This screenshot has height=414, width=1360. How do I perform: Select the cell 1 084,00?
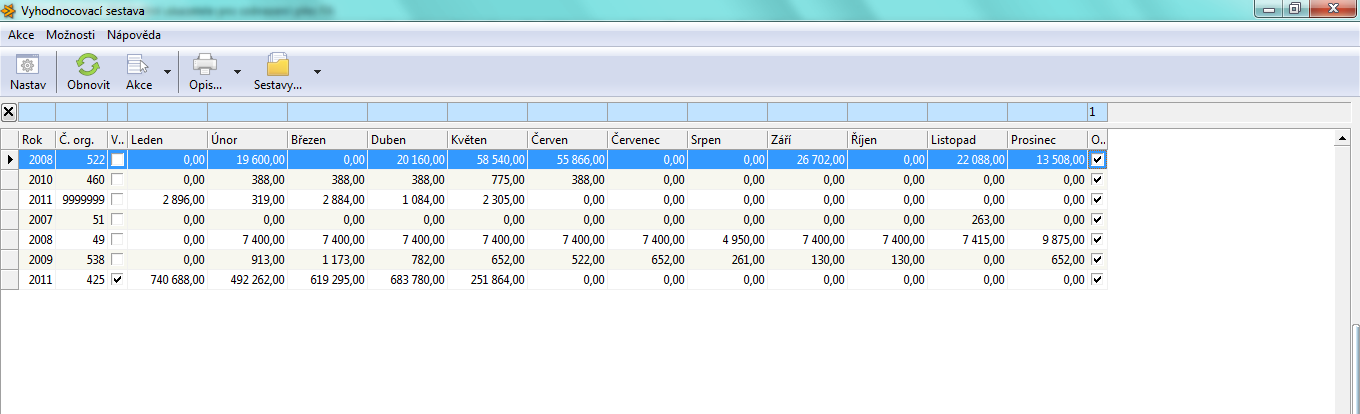click(x=407, y=200)
